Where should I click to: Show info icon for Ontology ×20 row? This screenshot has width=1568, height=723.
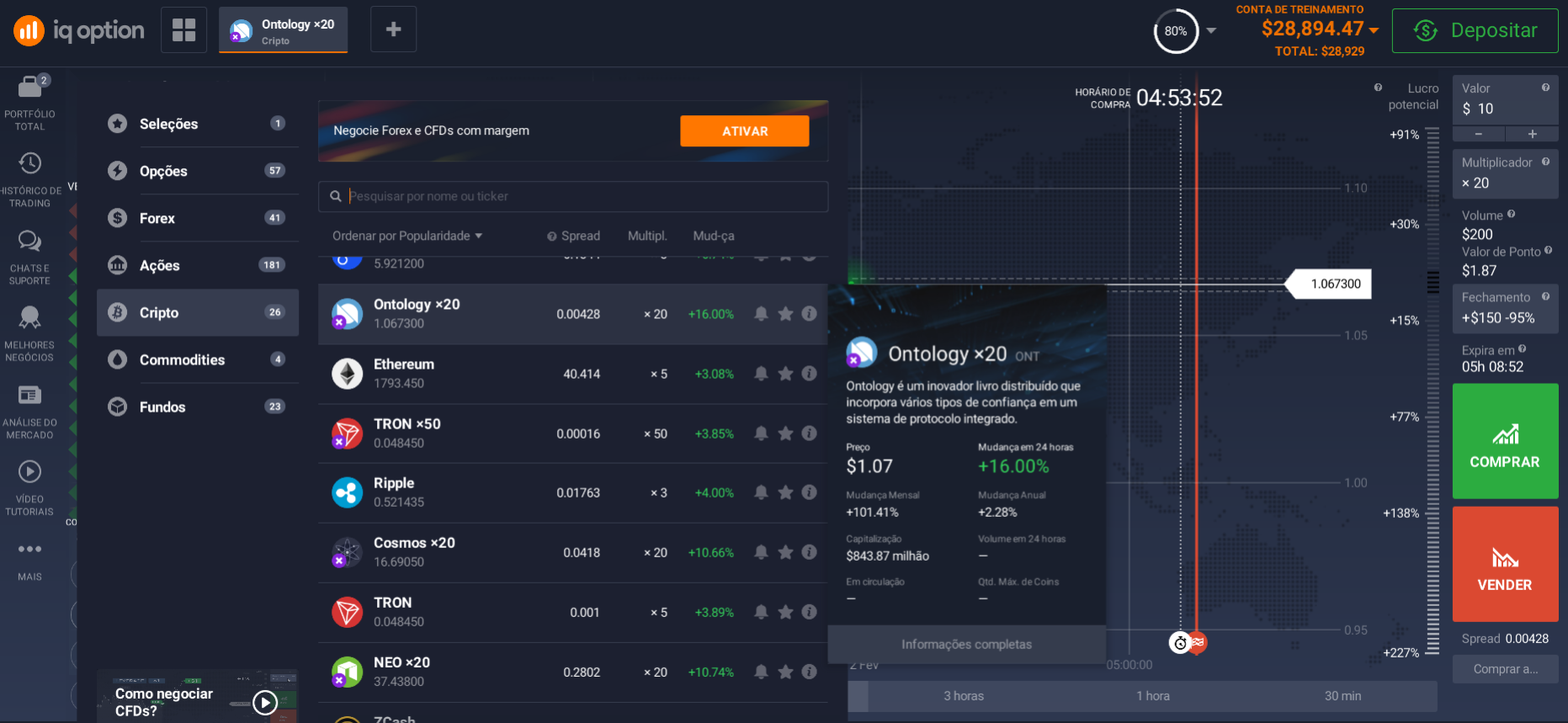[x=810, y=314]
